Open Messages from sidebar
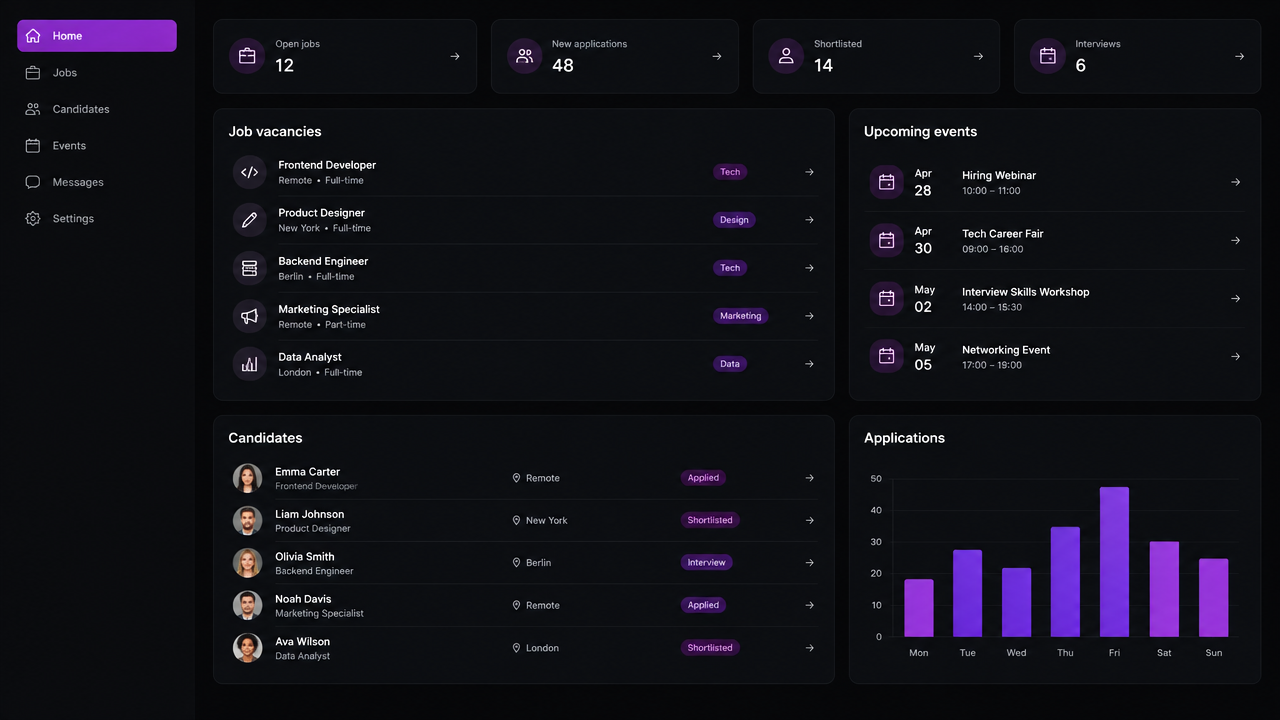The height and width of the screenshot is (720, 1280). tap(97, 182)
